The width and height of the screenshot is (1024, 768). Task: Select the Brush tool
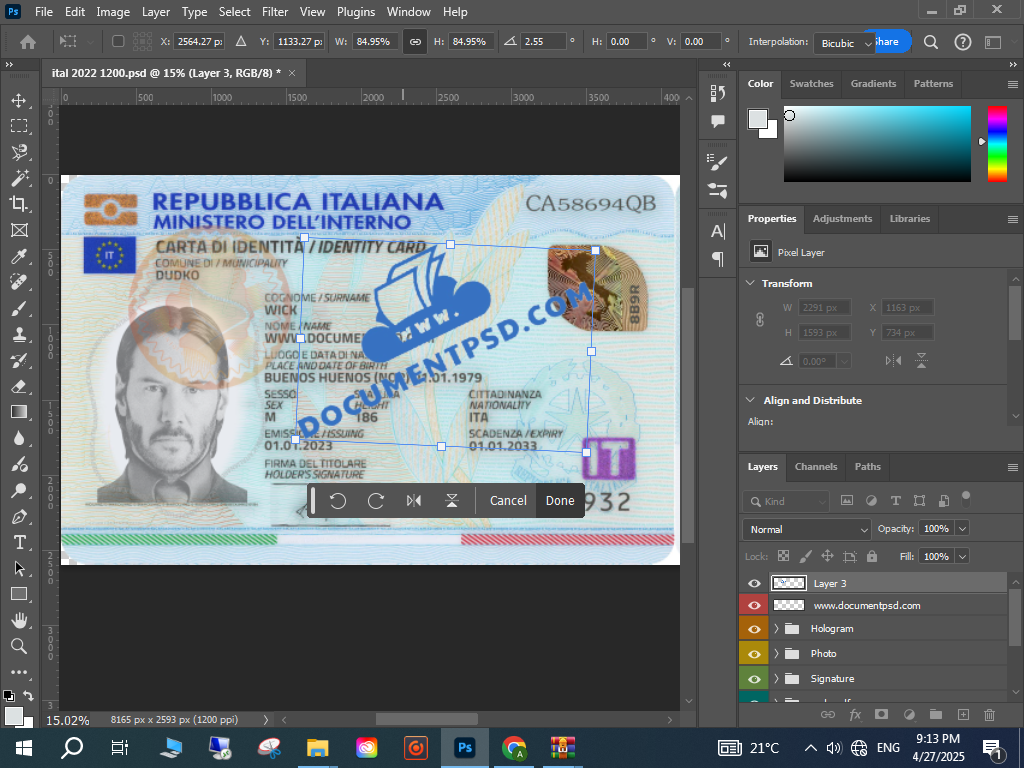point(19,308)
